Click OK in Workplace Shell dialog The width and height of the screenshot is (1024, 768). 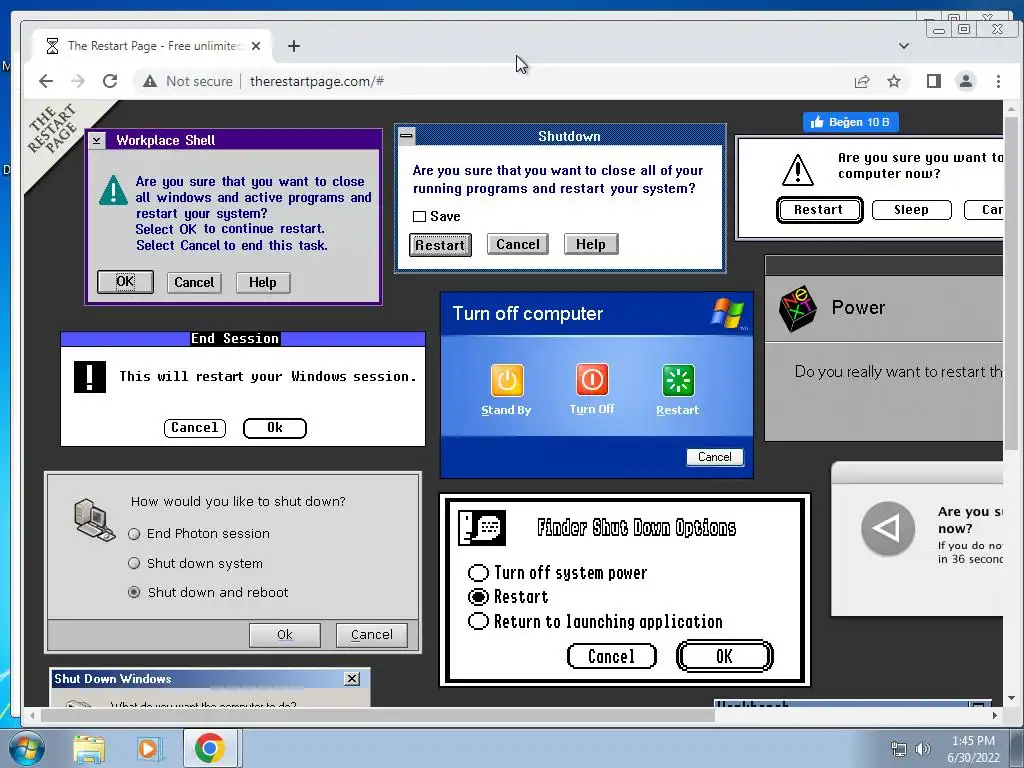[125, 282]
